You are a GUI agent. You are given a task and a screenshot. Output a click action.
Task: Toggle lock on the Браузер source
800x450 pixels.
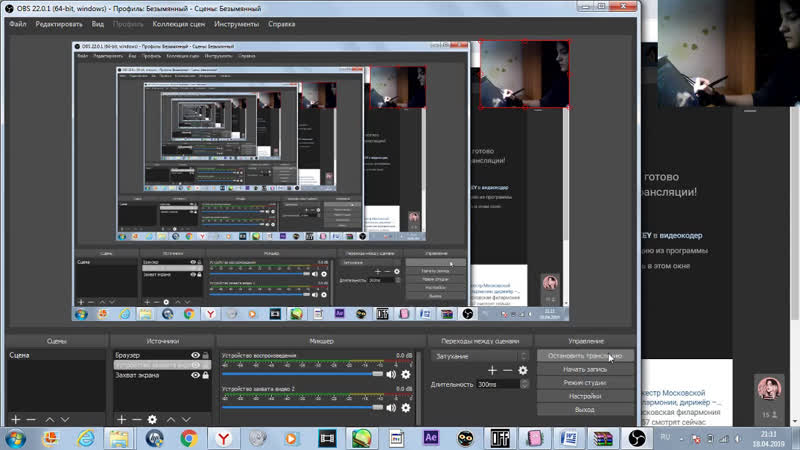coord(206,355)
